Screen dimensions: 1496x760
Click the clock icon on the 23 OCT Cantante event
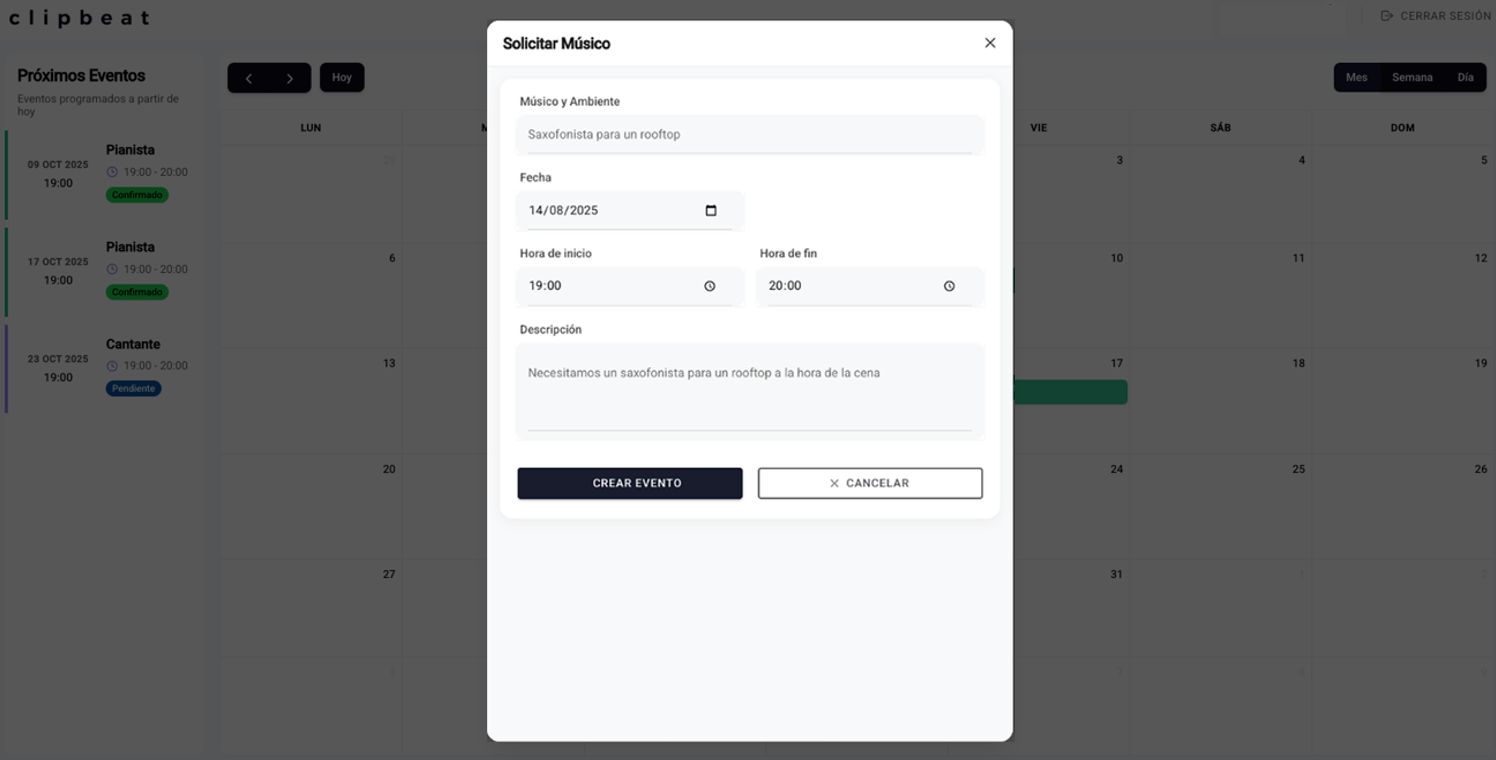click(110, 366)
